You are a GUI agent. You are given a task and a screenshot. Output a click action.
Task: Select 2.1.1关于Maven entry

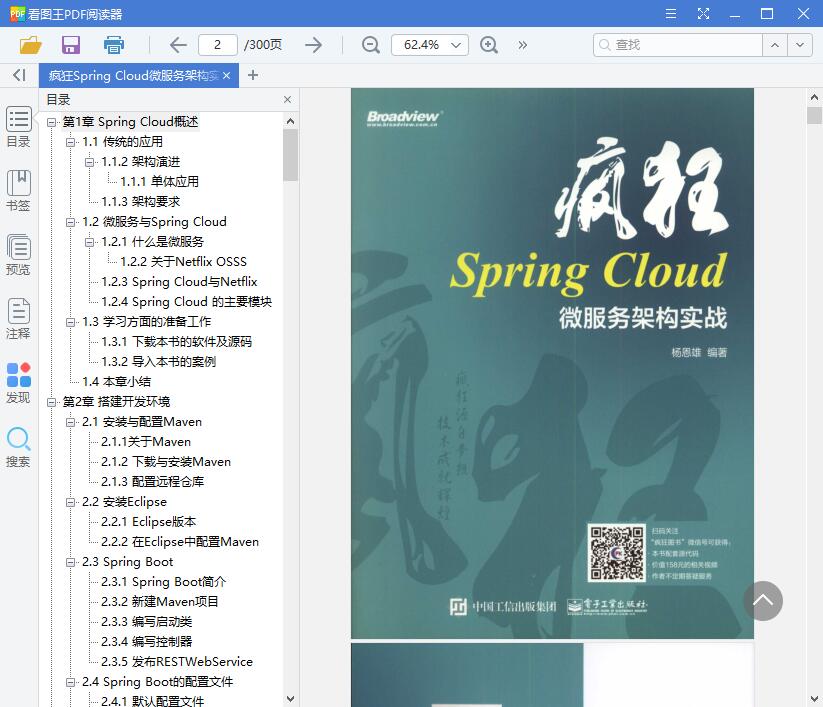point(146,441)
